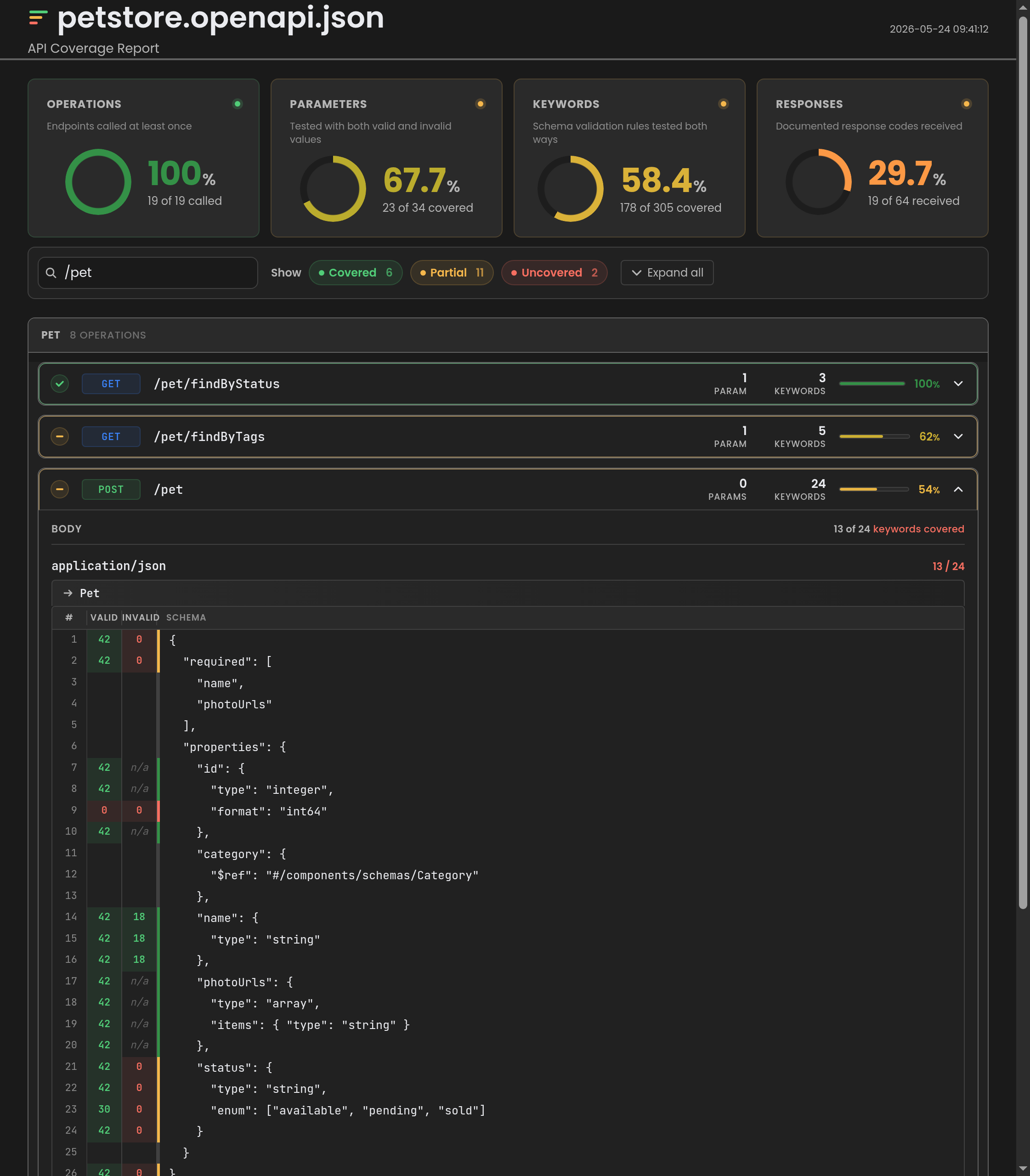Click the Pet schema reference header
Viewport: 1030px width, 1176px height.
[x=508, y=593]
